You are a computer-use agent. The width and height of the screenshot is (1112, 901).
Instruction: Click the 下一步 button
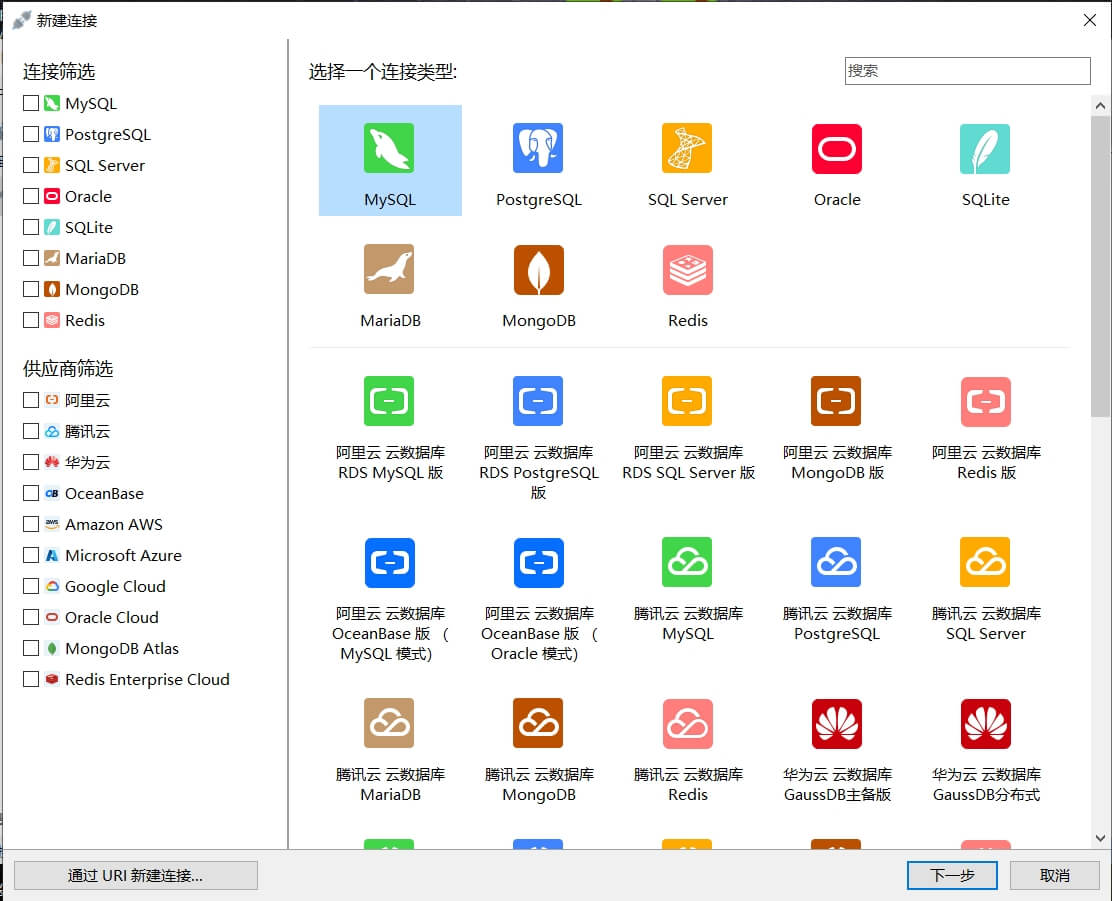(952, 875)
